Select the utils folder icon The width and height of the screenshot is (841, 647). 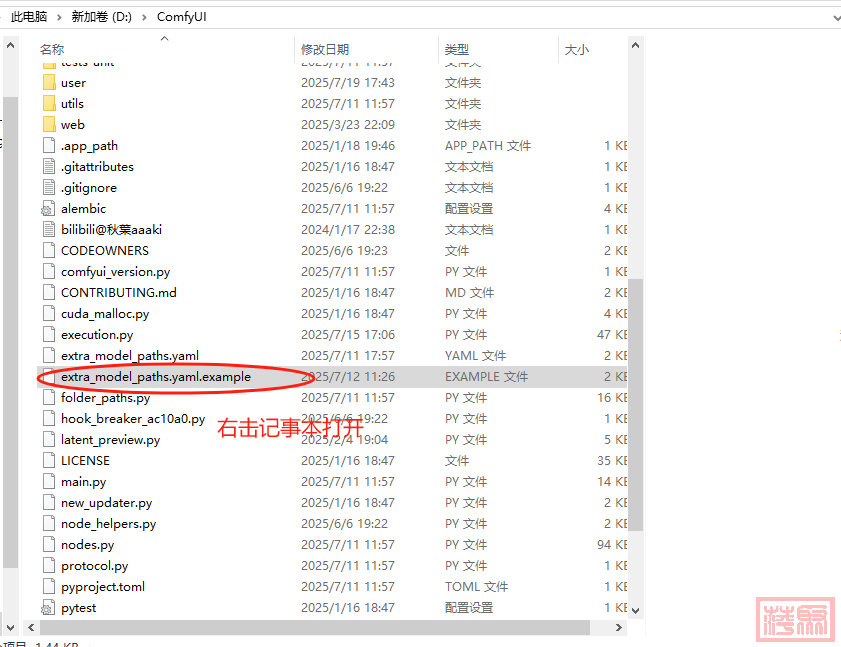click(49, 104)
